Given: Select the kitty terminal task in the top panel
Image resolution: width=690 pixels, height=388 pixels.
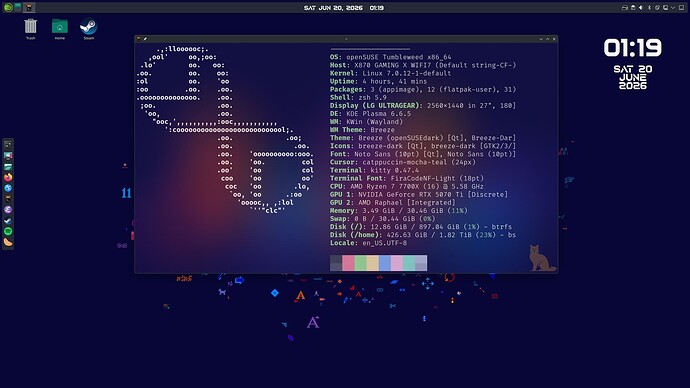Looking at the screenshot, I should (x=29, y=7).
